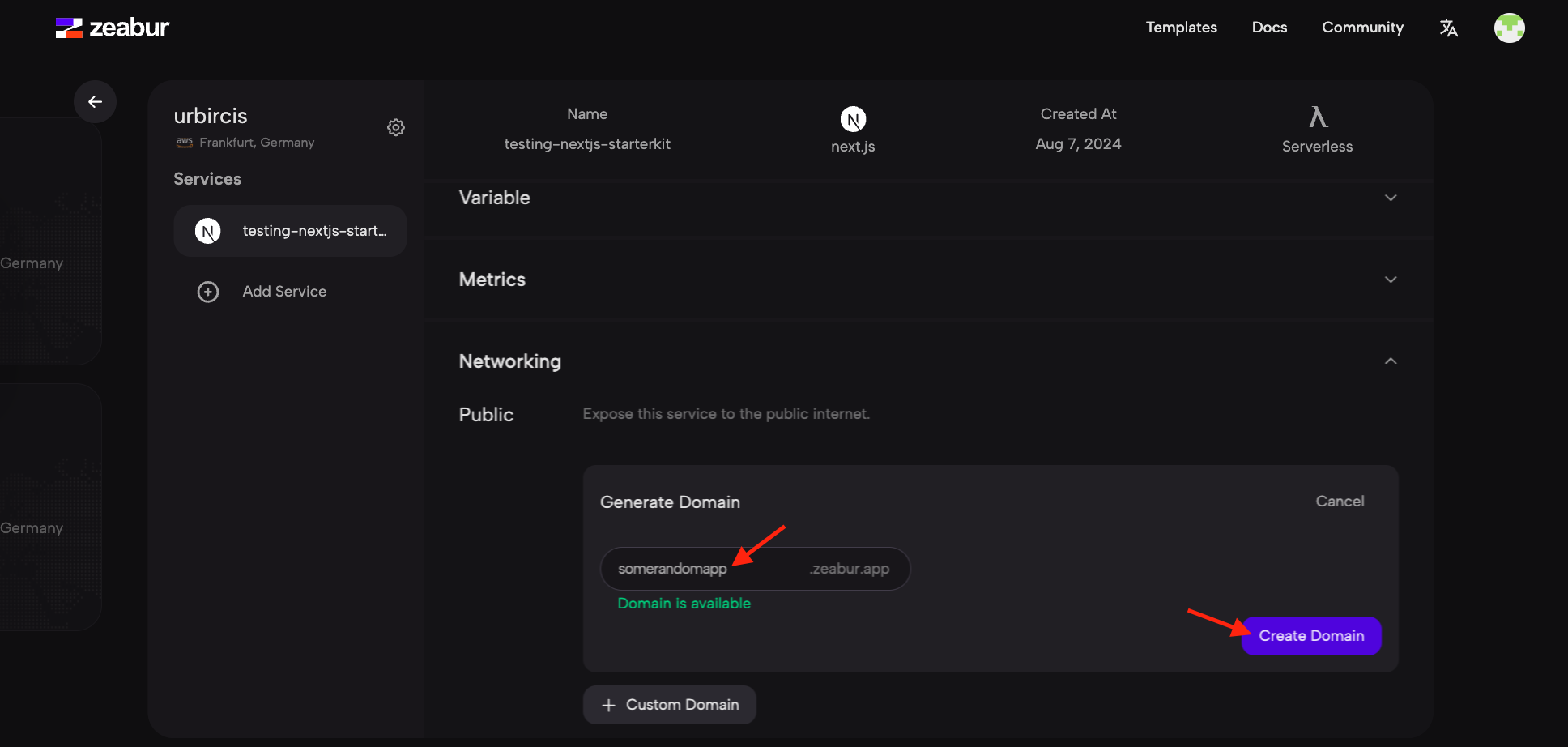1568x747 pixels.
Task: Click the 'Public' label
Action: [486, 415]
